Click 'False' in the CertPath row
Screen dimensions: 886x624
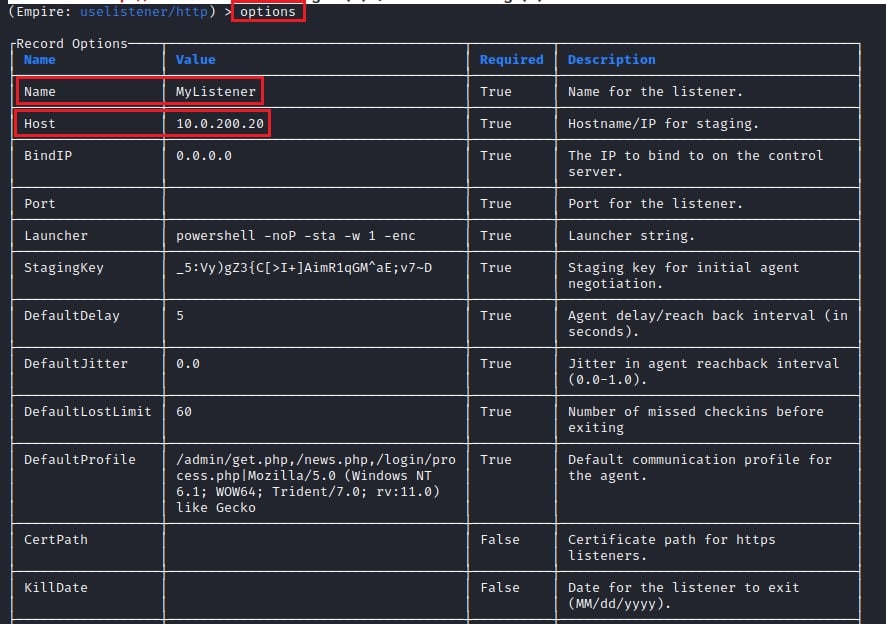500,540
